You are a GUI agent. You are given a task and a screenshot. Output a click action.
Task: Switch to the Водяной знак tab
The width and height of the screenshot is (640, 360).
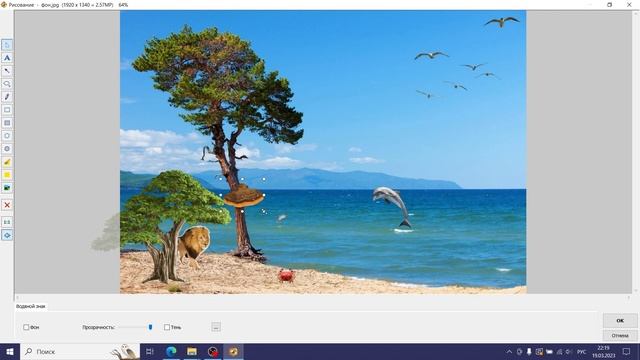31,306
